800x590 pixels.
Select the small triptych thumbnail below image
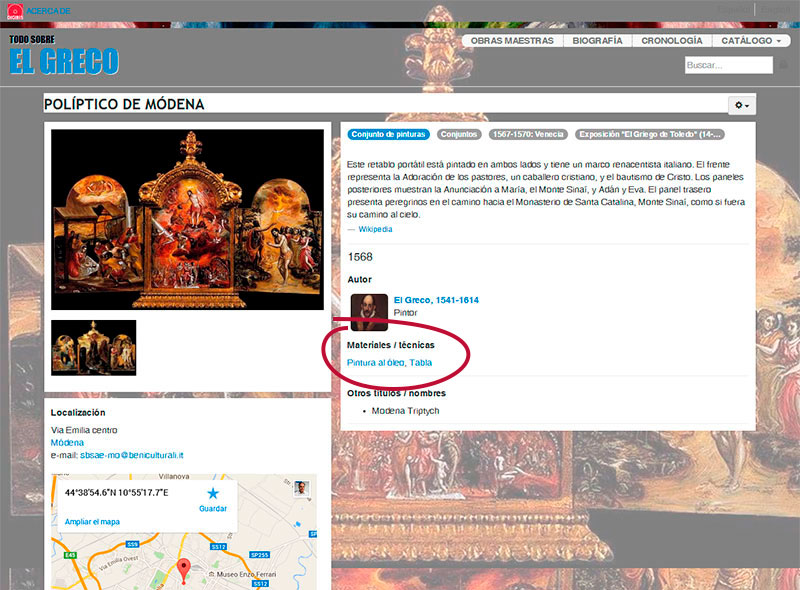pos(93,348)
